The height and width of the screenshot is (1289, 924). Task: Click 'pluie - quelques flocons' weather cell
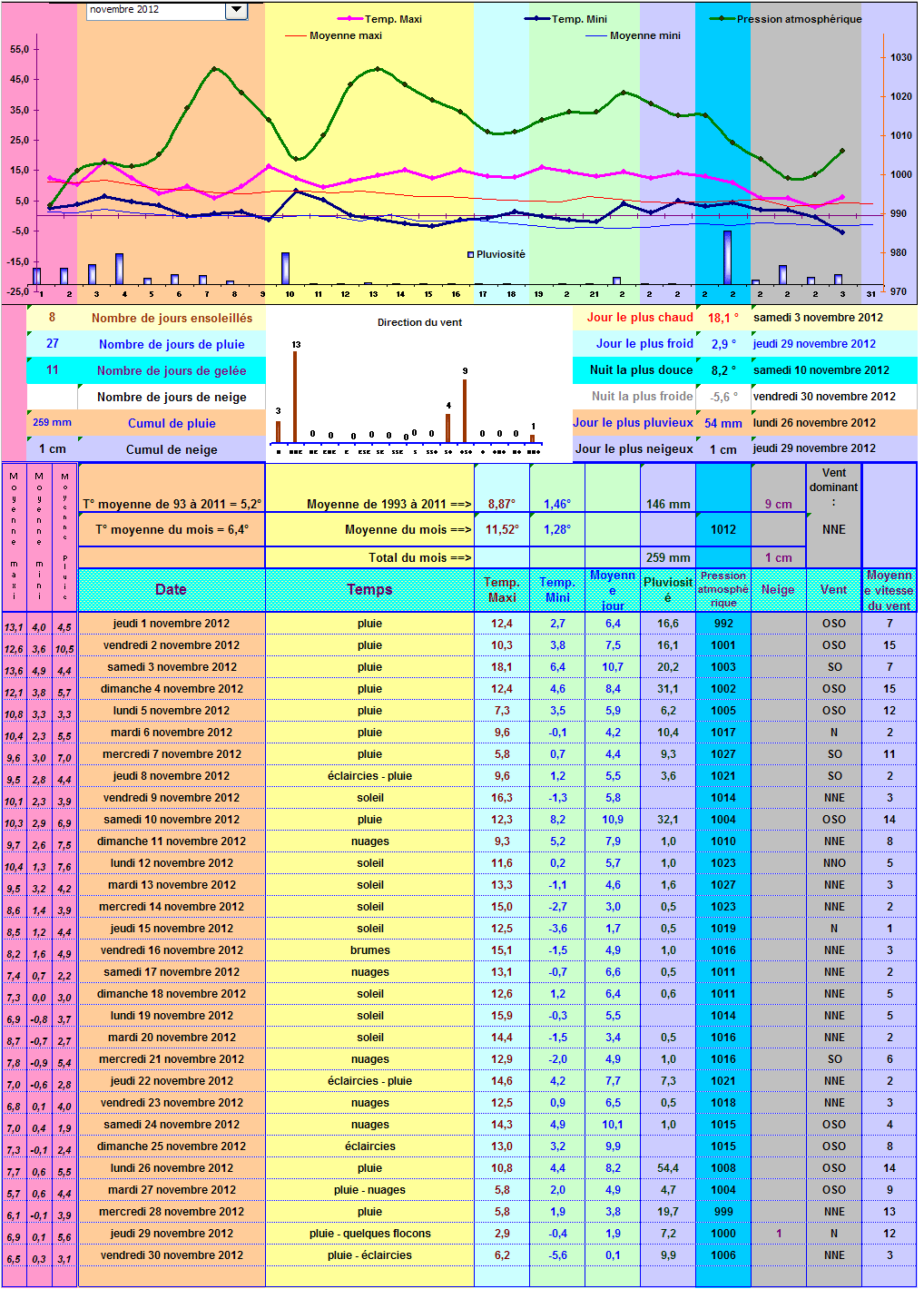(x=369, y=1234)
